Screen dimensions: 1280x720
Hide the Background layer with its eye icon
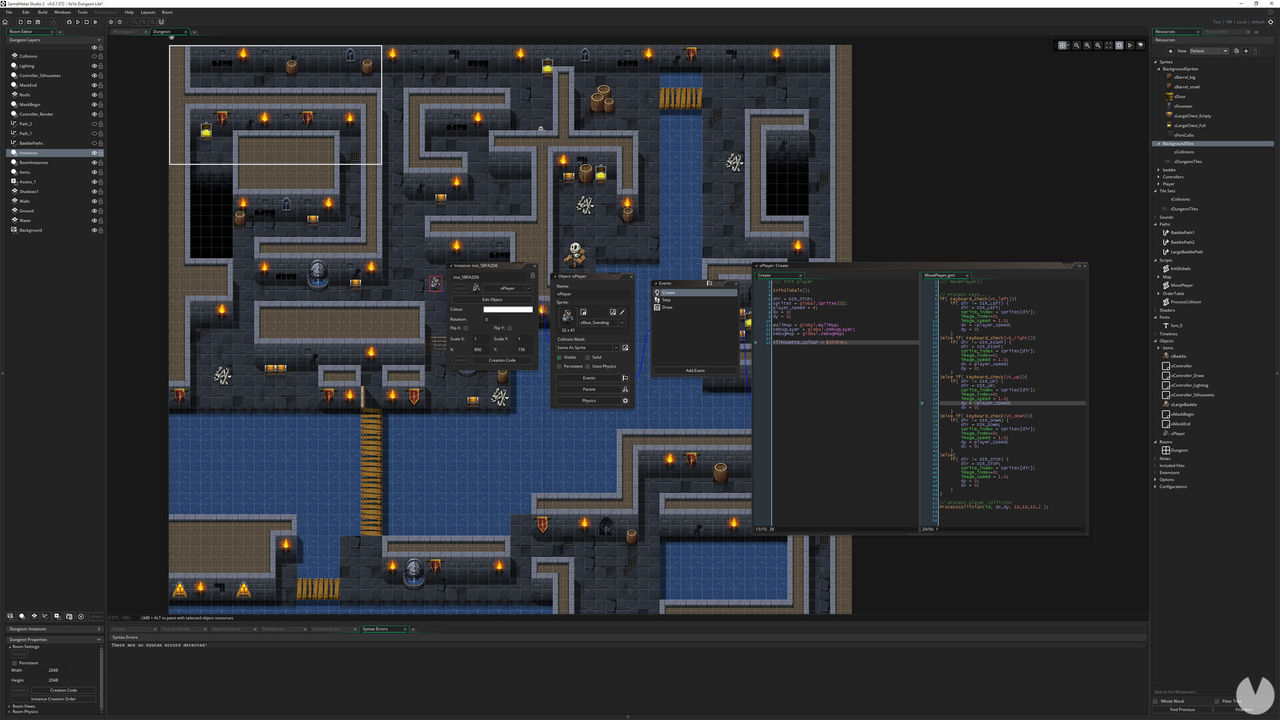95,230
